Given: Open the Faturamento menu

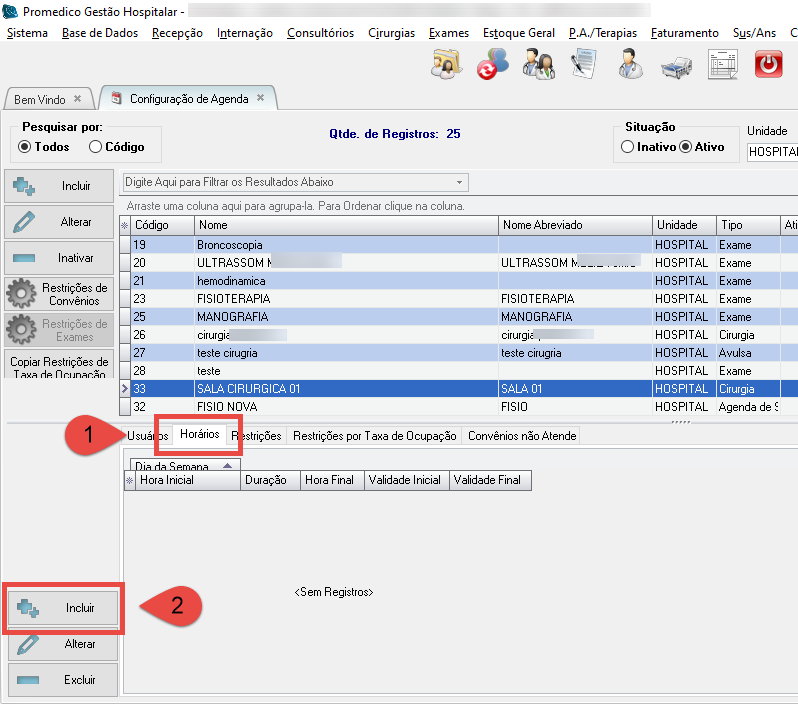Looking at the screenshot, I should [684, 33].
